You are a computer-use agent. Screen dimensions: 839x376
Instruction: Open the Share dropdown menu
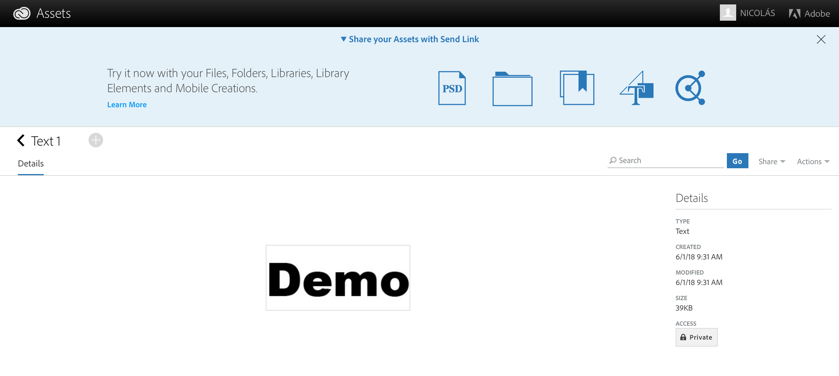coord(772,162)
